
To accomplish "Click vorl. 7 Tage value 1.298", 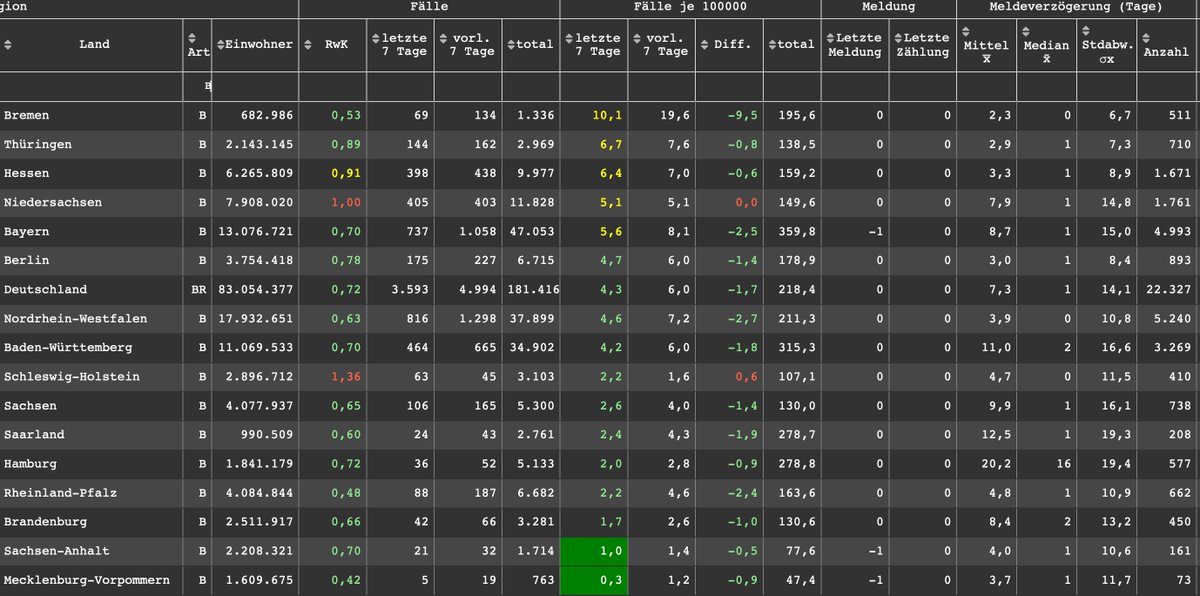I will click(x=476, y=319).
